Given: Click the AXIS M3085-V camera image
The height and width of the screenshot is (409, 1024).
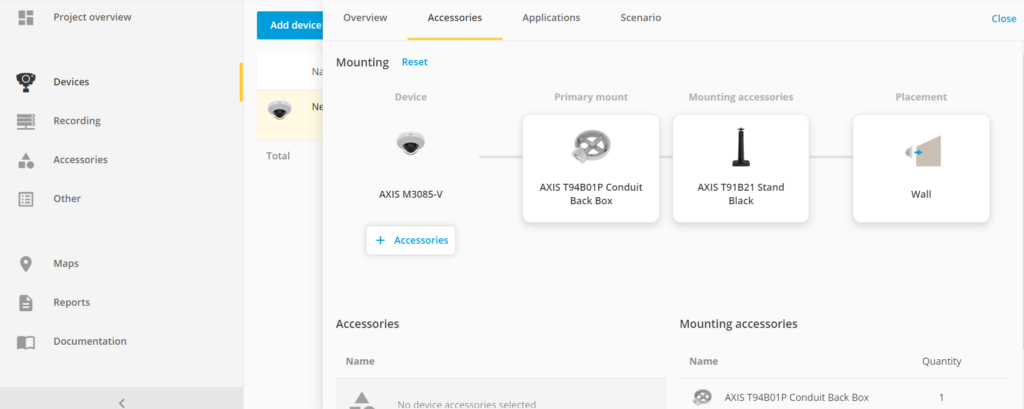Looking at the screenshot, I should pyautogui.click(x=411, y=143).
